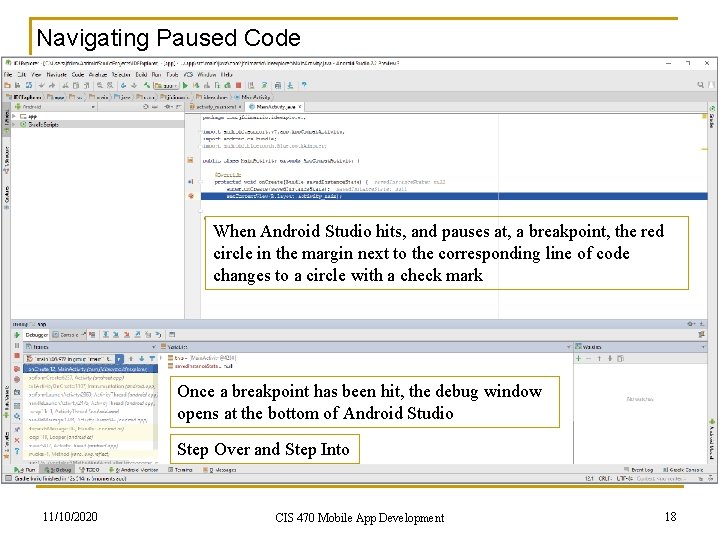This screenshot has height=540, width=720.
Task: Open the Navigate menu
Action: 56,74
